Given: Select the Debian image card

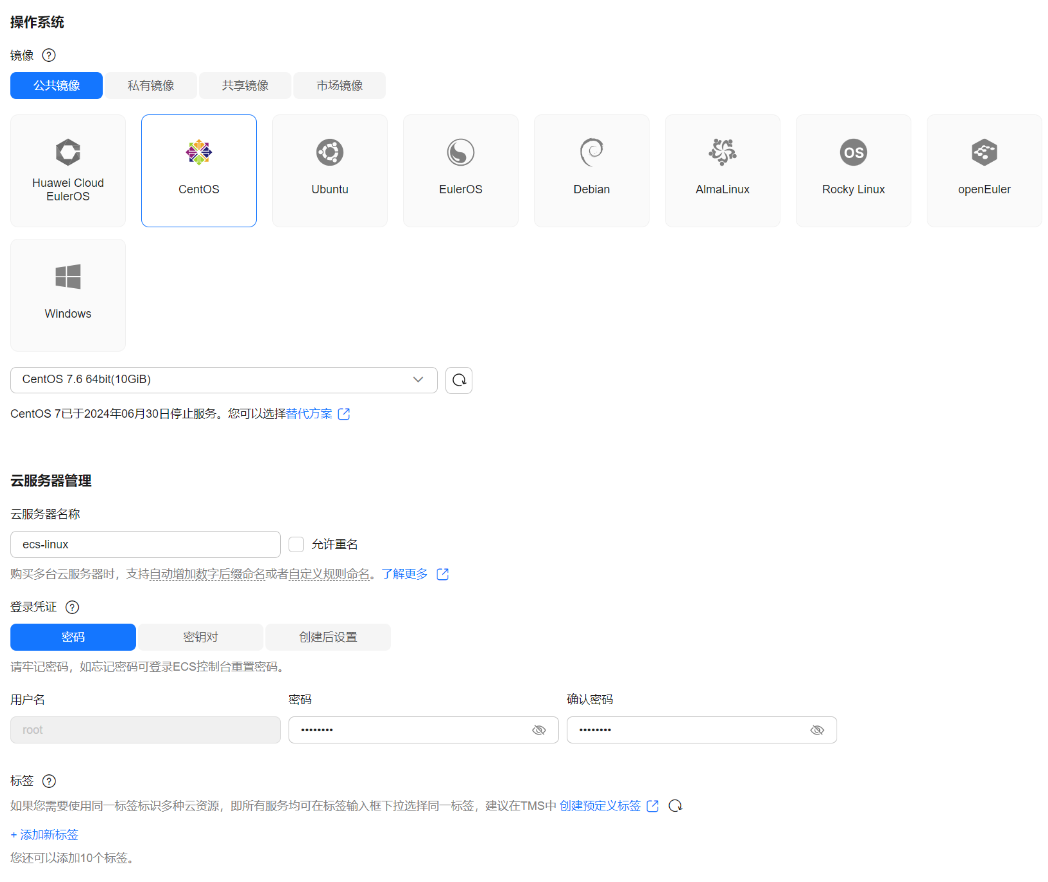Looking at the screenshot, I should point(592,170).
